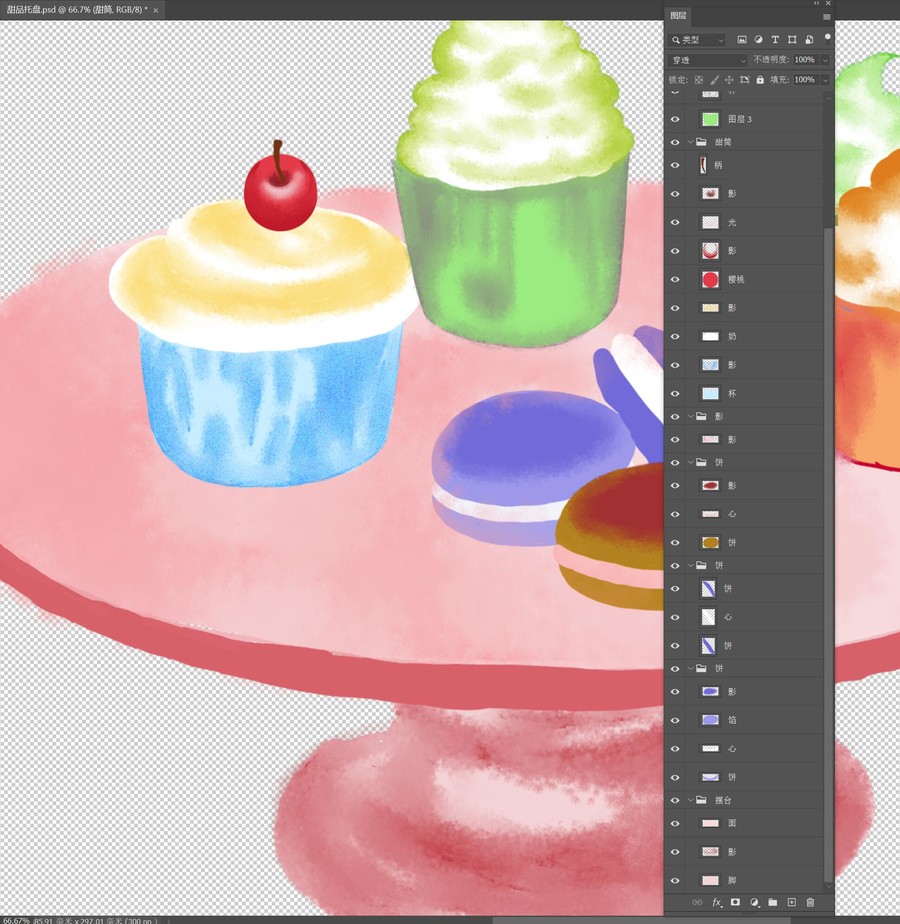The width and height of the screenshot is (900, 924).
Task: Turn layer filtering on or off
Action: coord(828,38)
